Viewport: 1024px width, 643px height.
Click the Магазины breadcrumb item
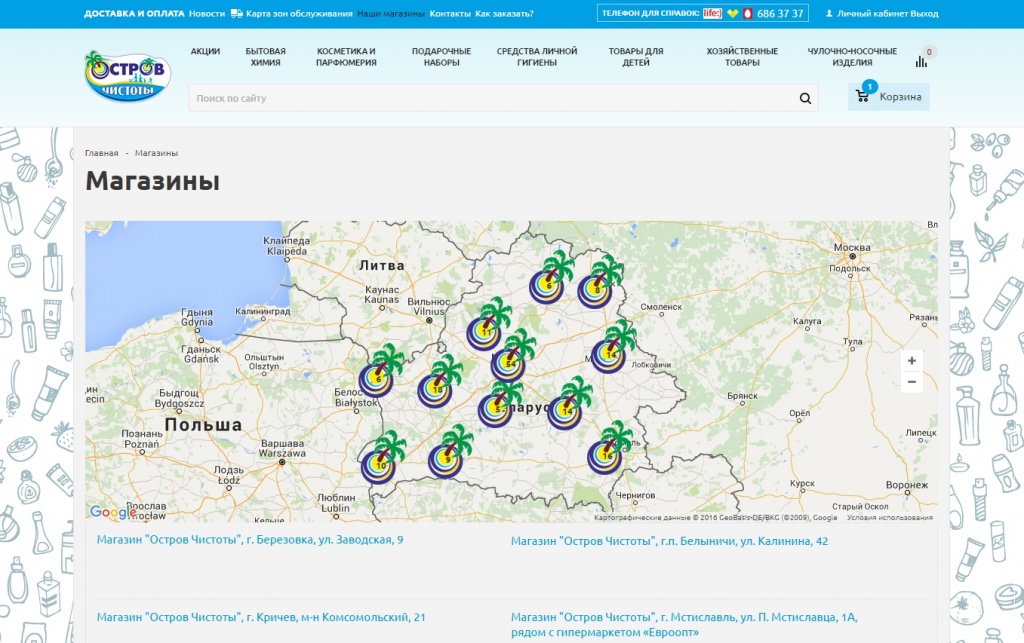coord(156,153)
